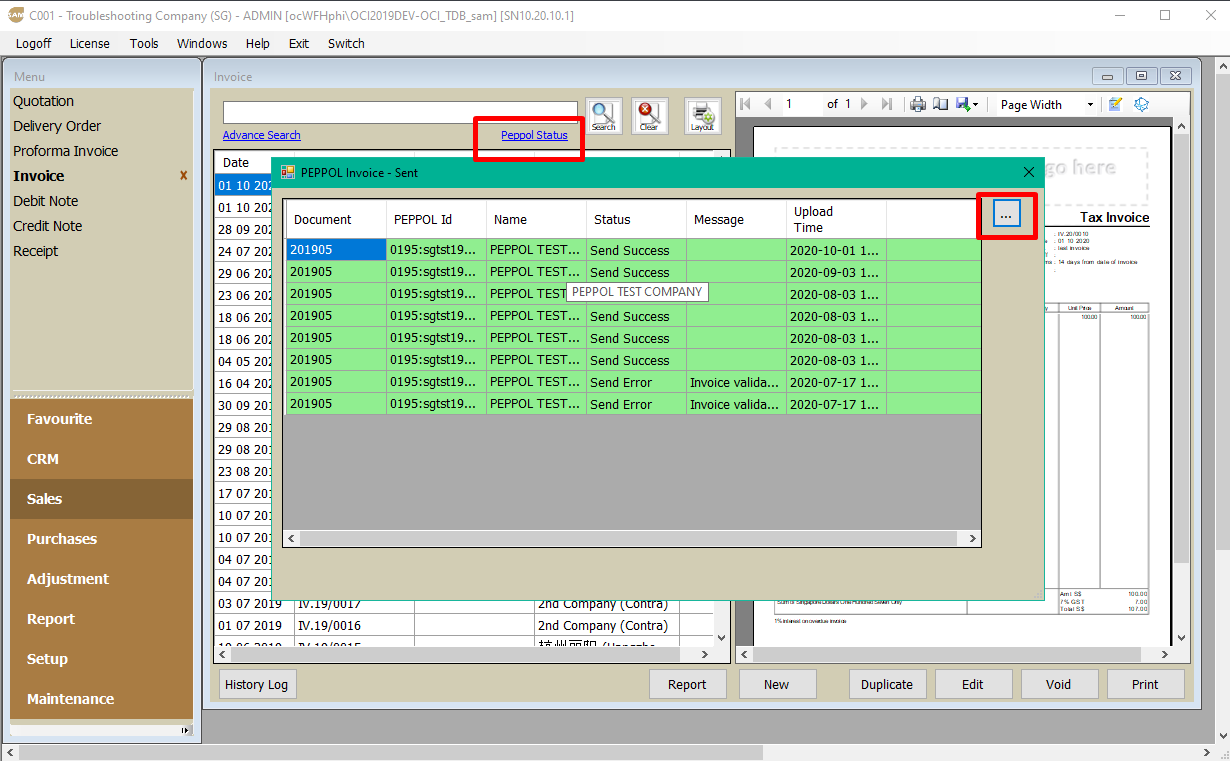Click the History Log button

point(258,684)
